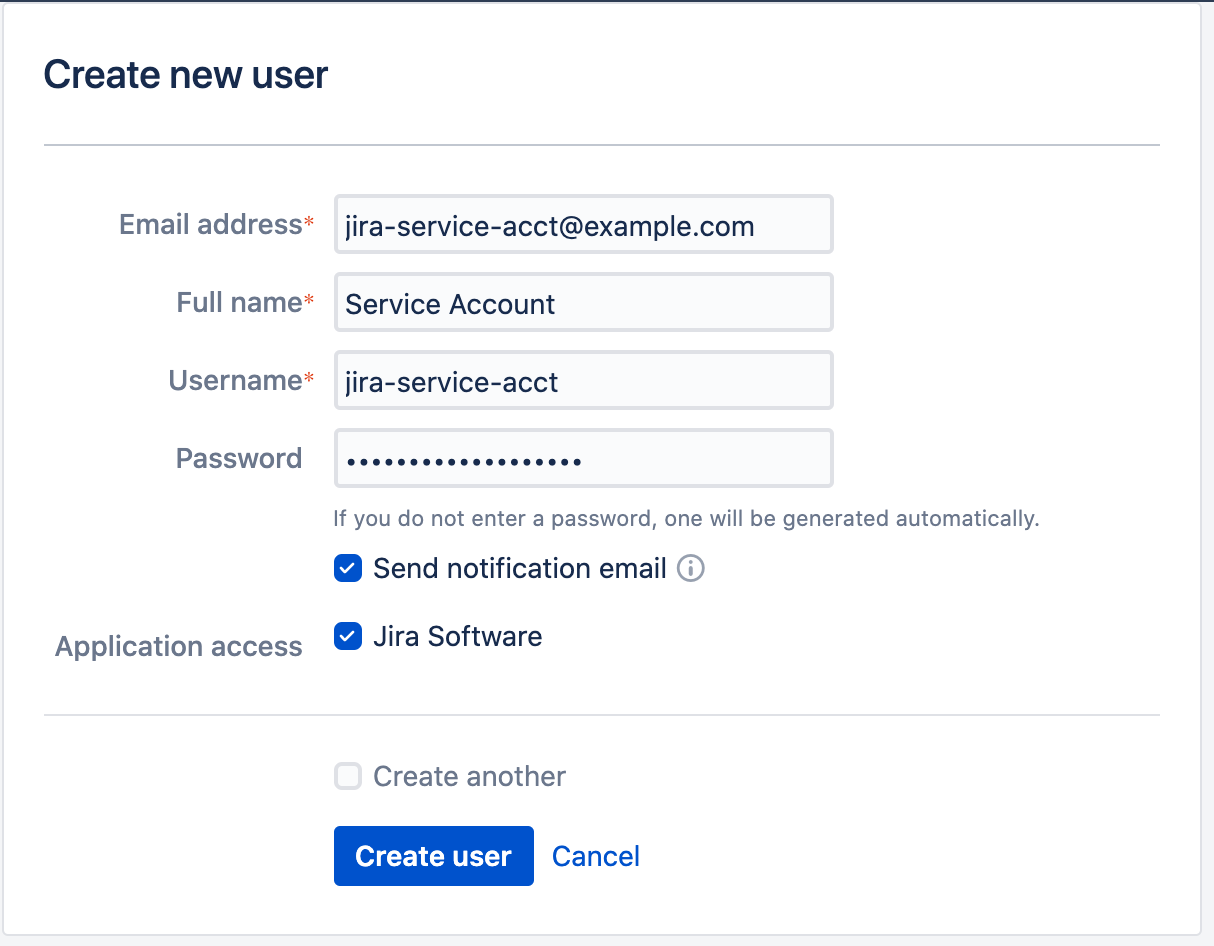Image resolution: width=1214 pixels, height=946 pixels.
Task: Click the Jira Software label text
Action: 457,636
